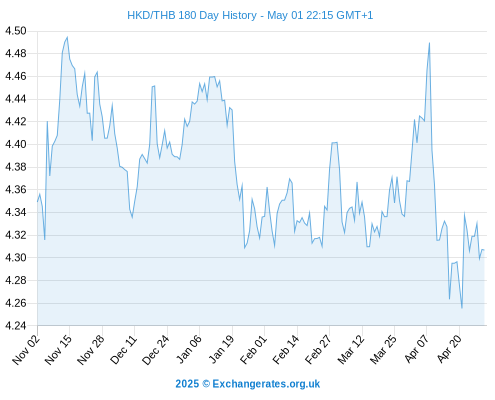Select the Nov 15 date label
This screenshot has height=400, width=495.
click(58, 349)
